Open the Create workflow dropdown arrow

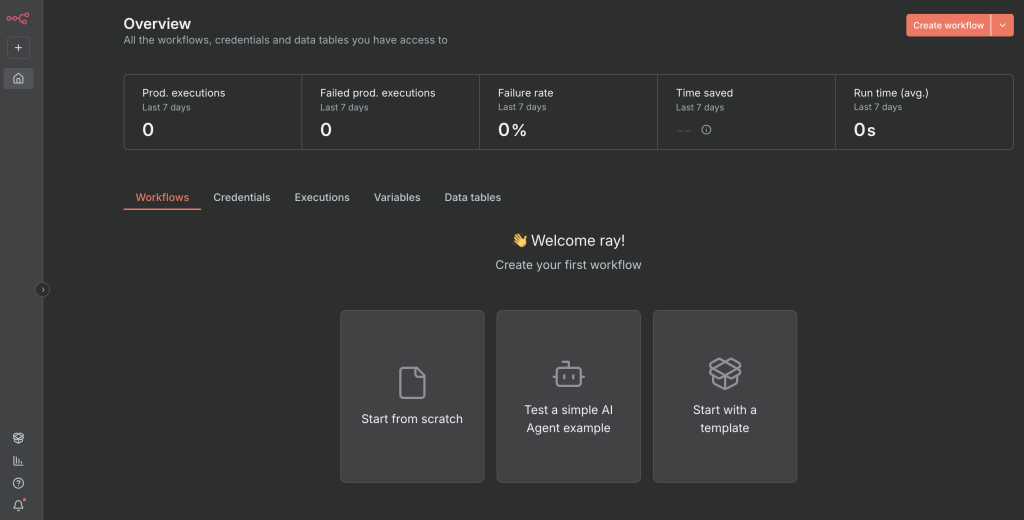[x=1002, y=25]
